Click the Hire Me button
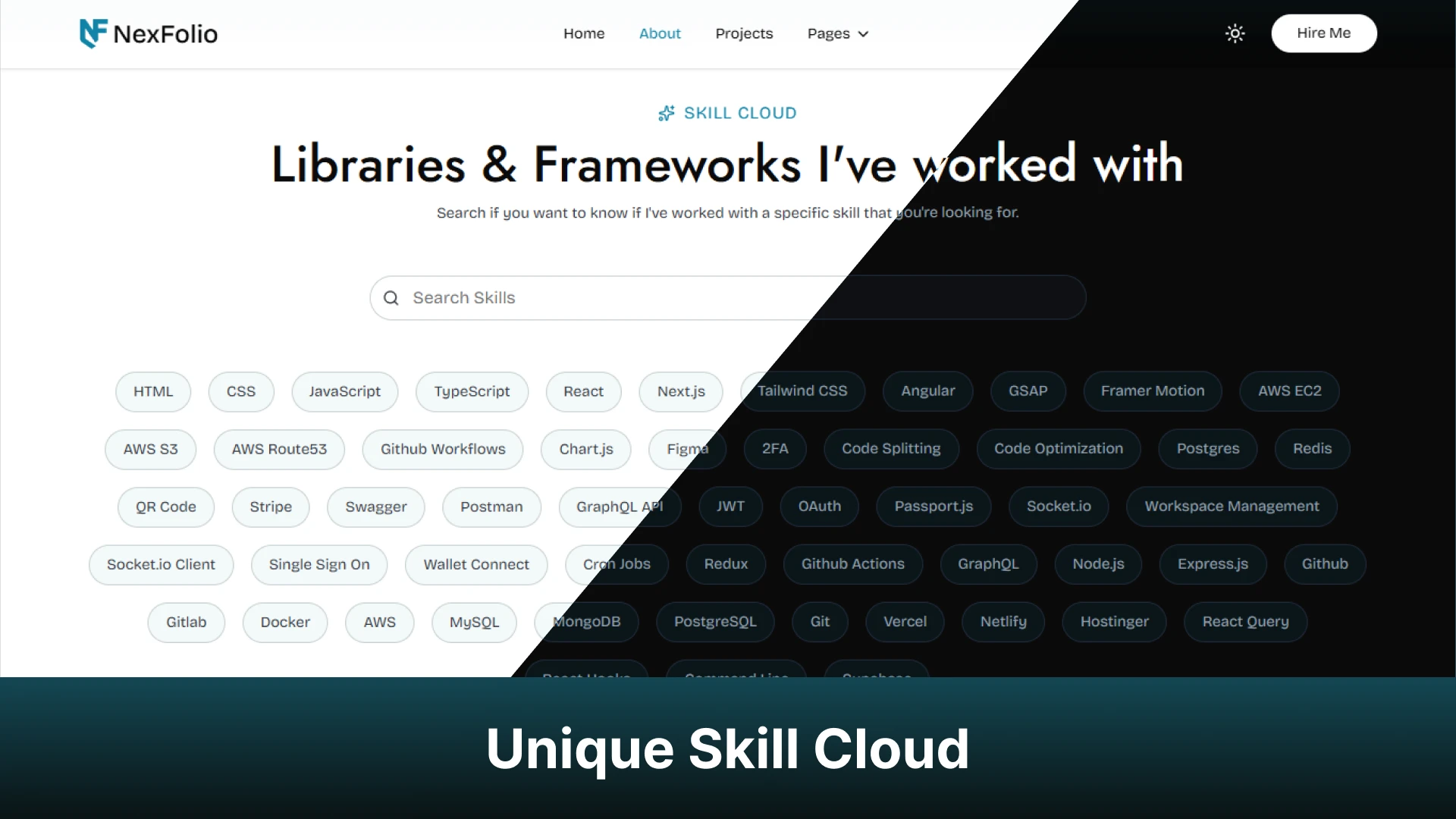Viewport: 1456px width, 819px height. (1324, 33)
